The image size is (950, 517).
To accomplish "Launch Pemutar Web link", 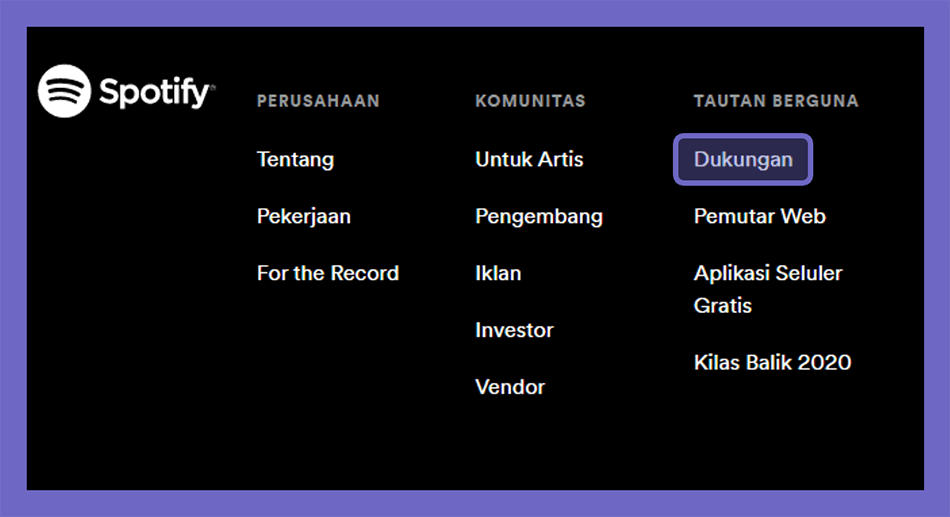I will point(760,216).
